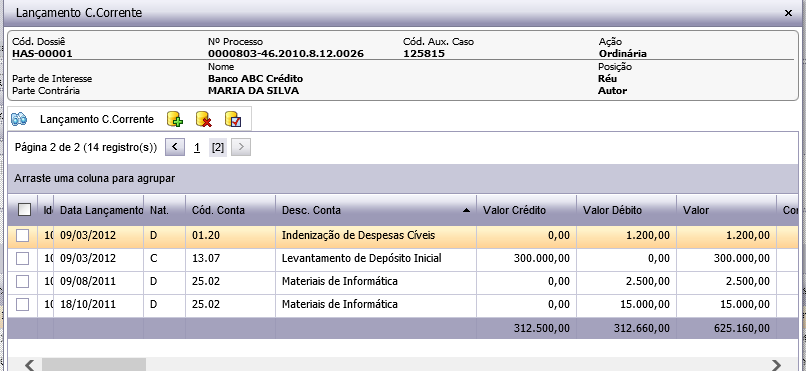Click the checkmark lançamento icon
This screenshot has width=806, height=371.
pos(233,119)
